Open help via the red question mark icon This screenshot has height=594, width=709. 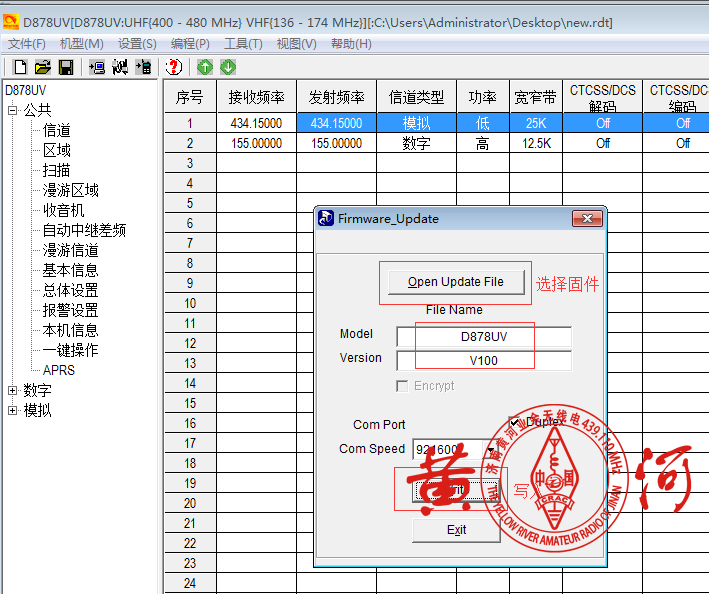tap(174, 67)
